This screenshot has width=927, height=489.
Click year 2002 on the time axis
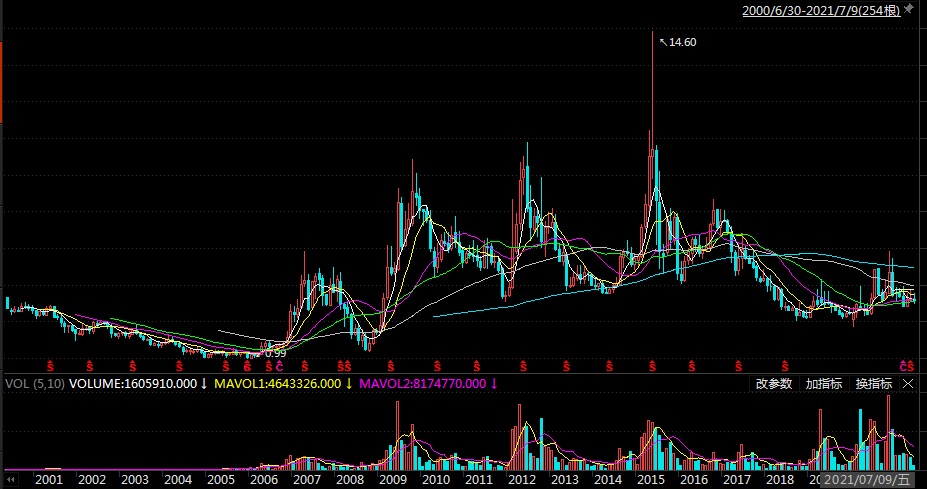92,480
